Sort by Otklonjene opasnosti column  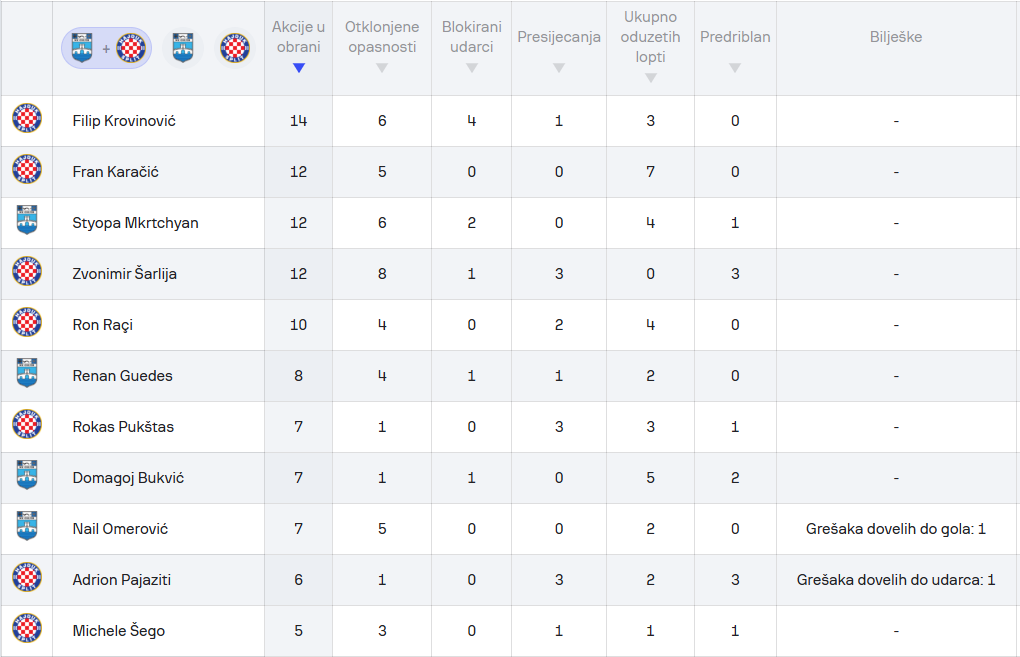pyautogui.click(x=382, y=47)
